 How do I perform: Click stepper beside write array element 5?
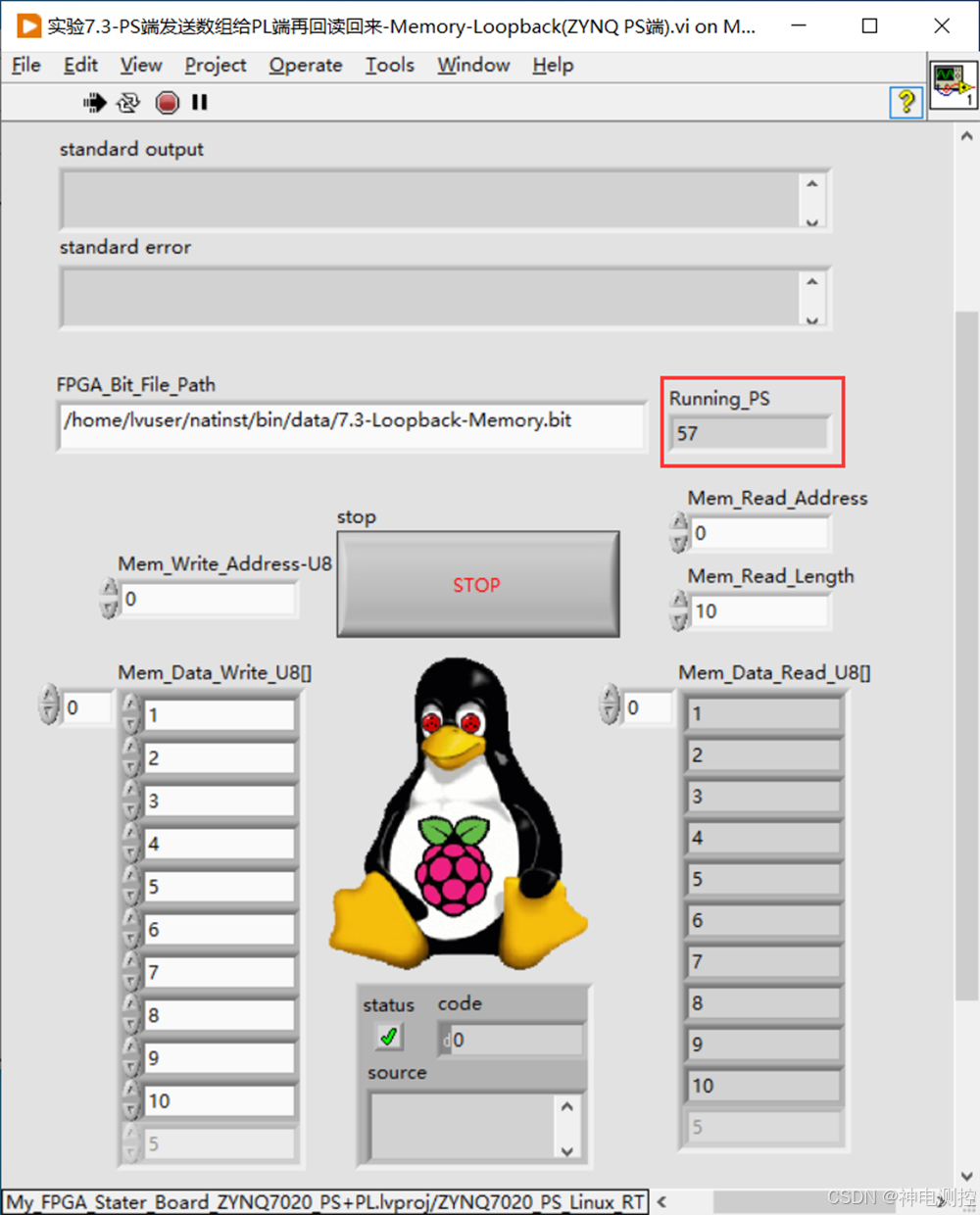coord(131,886)
